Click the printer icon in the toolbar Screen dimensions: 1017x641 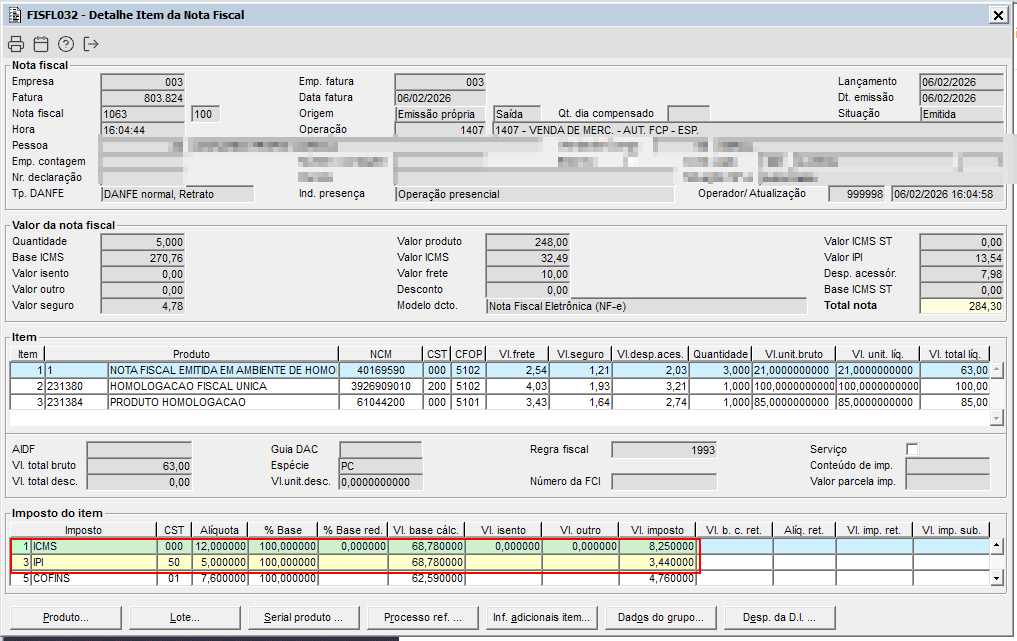(x=16, y=44)
